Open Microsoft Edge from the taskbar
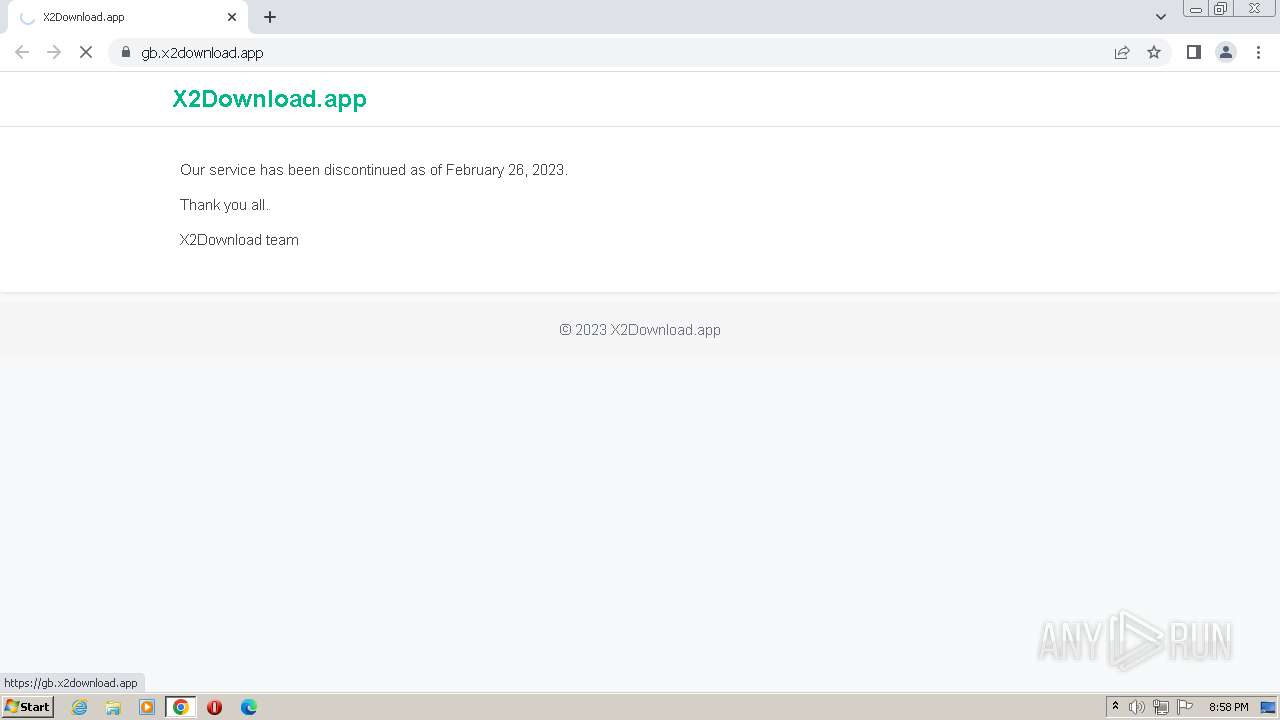Screen dimensions: 1280x720 click(x=248, y=707)
